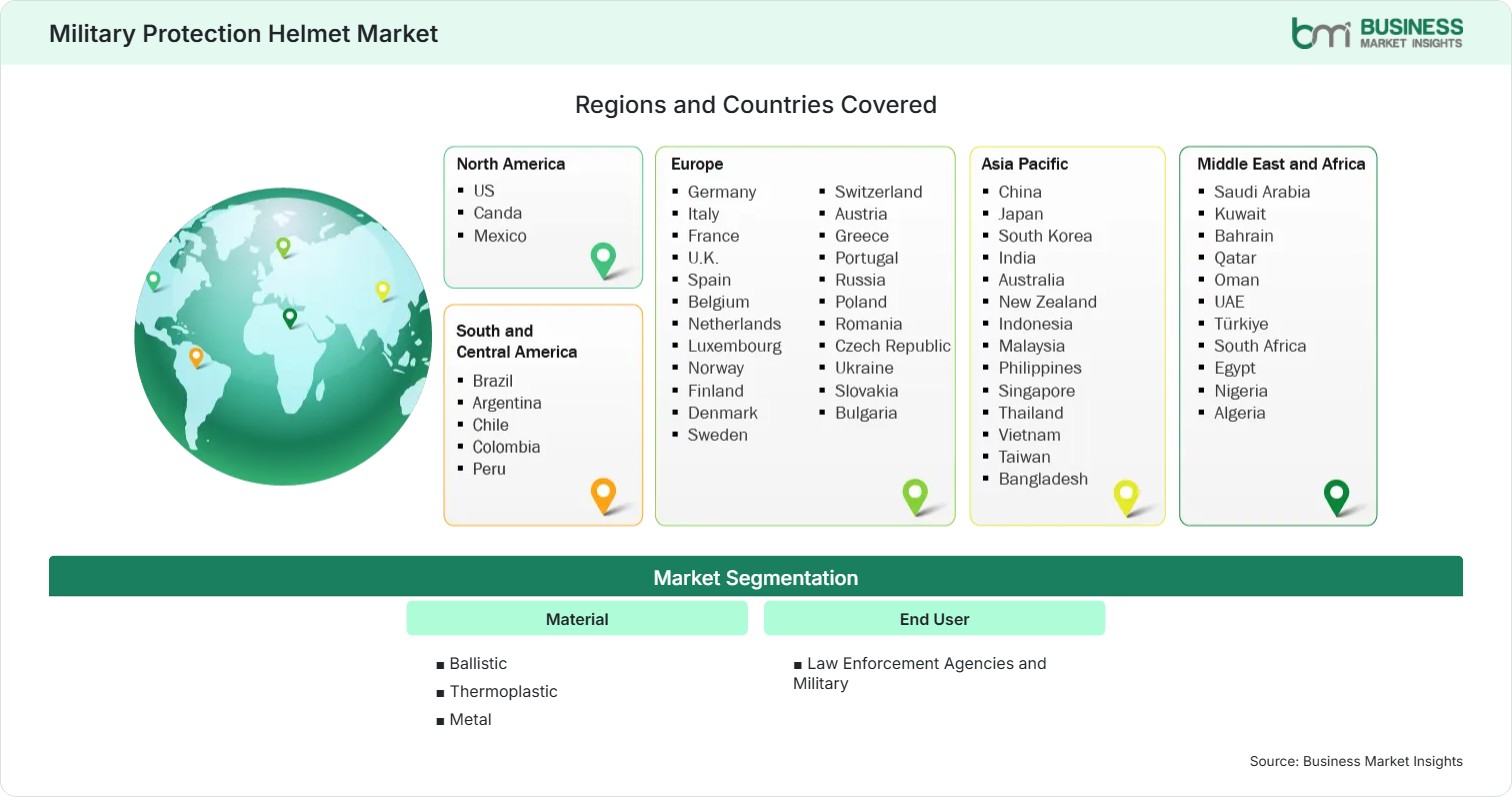Select "Thermoplastic" in the Material list
This screenshot has width=1512, height=797.
503,691
